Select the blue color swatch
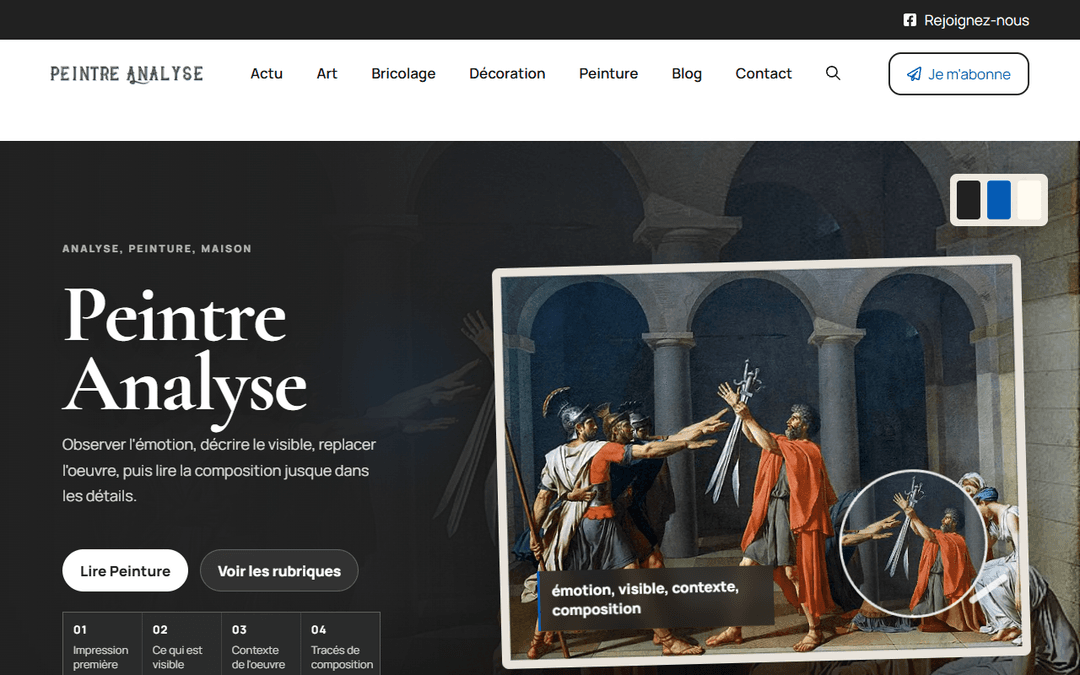Image resolution: width=1080 pixels, height=675 pixels. coord(999,200)
